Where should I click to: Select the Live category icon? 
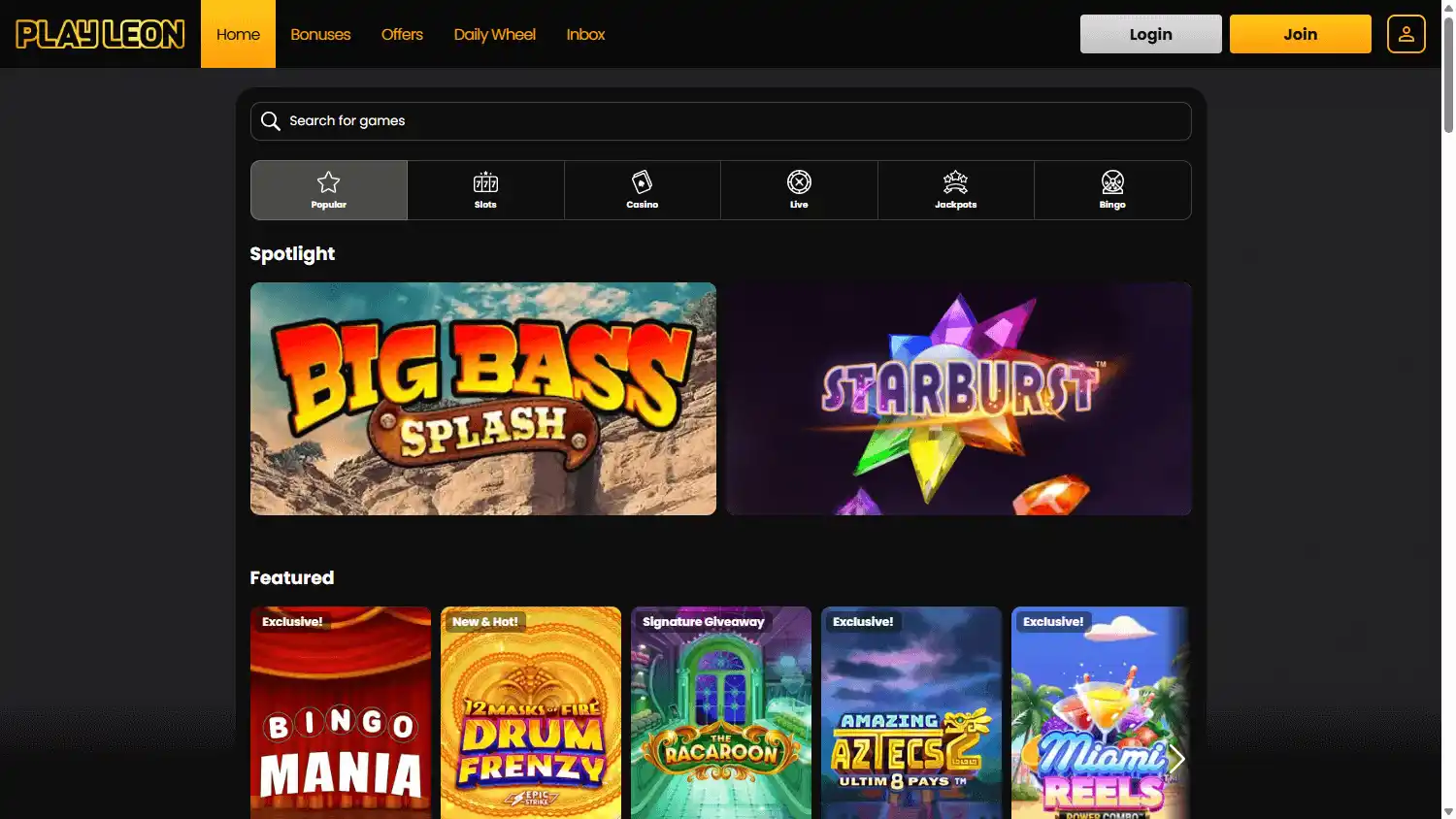tap(799, 190)
